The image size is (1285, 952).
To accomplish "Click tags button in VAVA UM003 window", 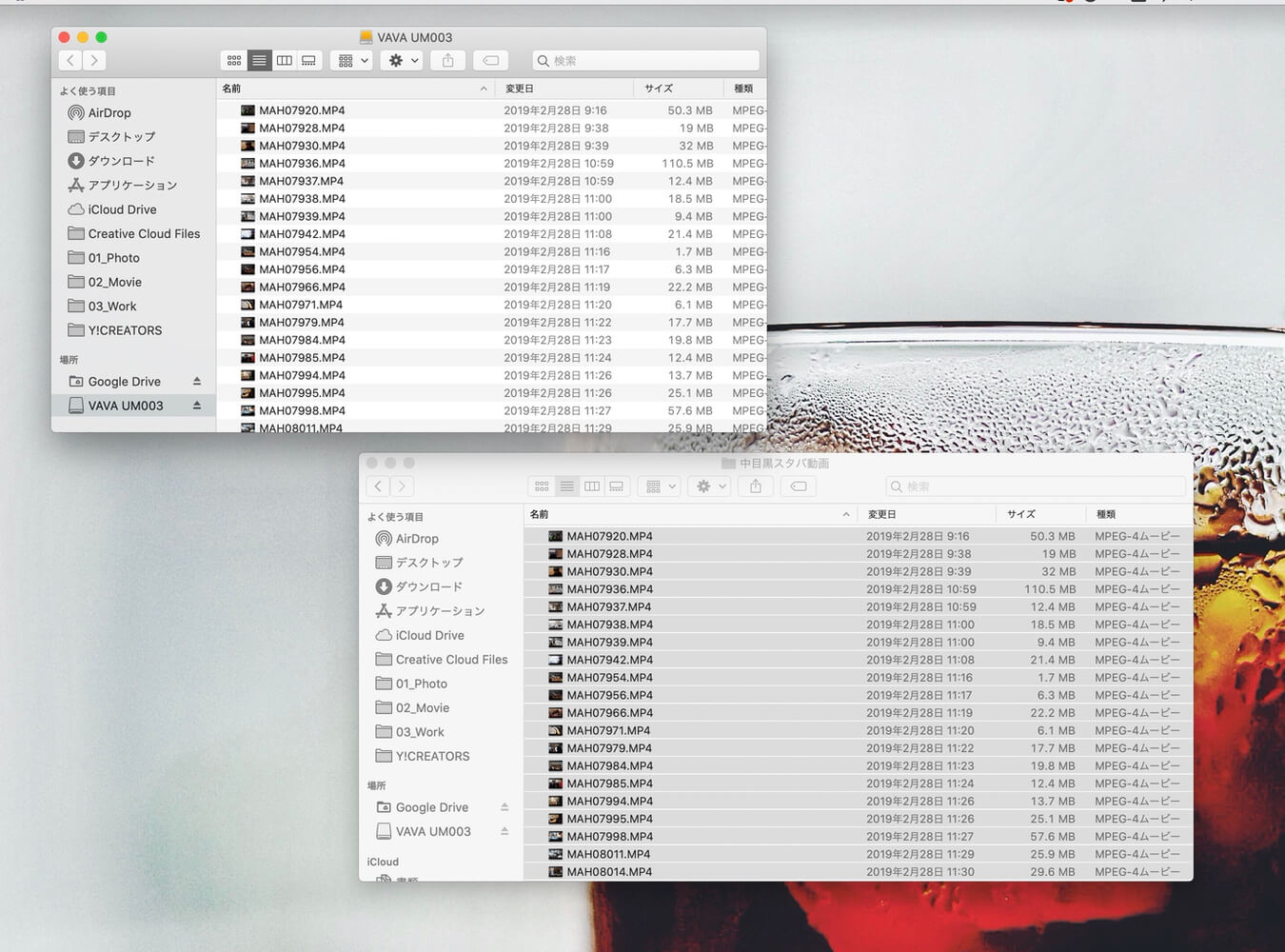I will [x=491, y=61].
